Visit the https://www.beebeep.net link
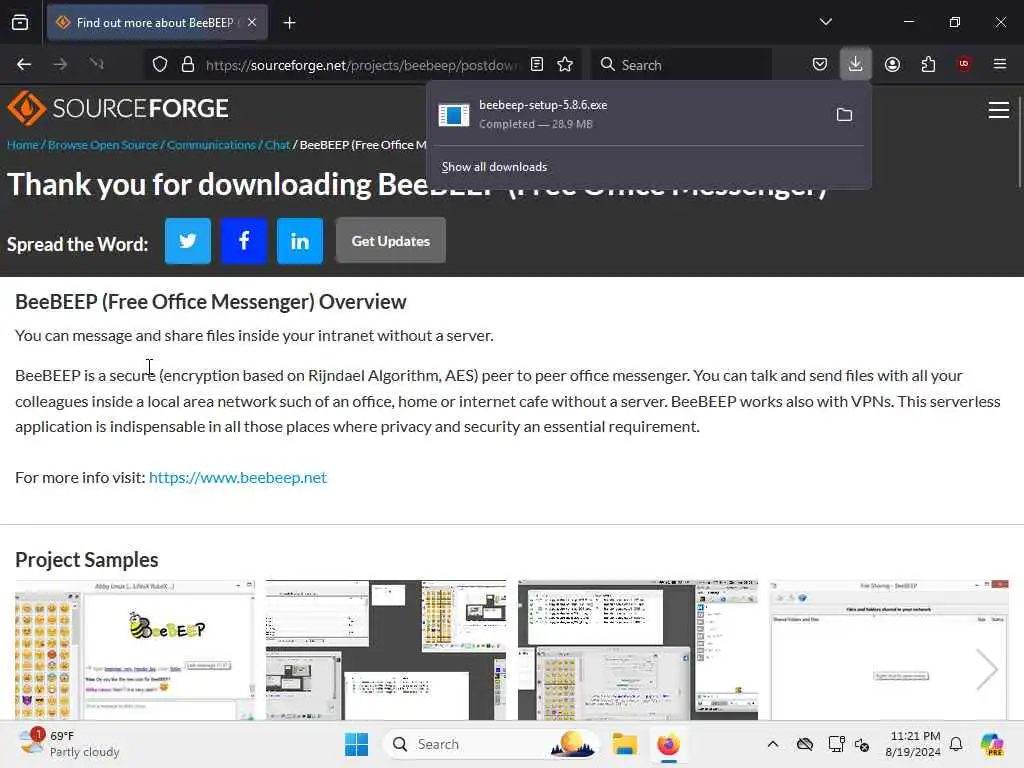Viewport: 1024px width, 768px height. (x=238, y=477)
